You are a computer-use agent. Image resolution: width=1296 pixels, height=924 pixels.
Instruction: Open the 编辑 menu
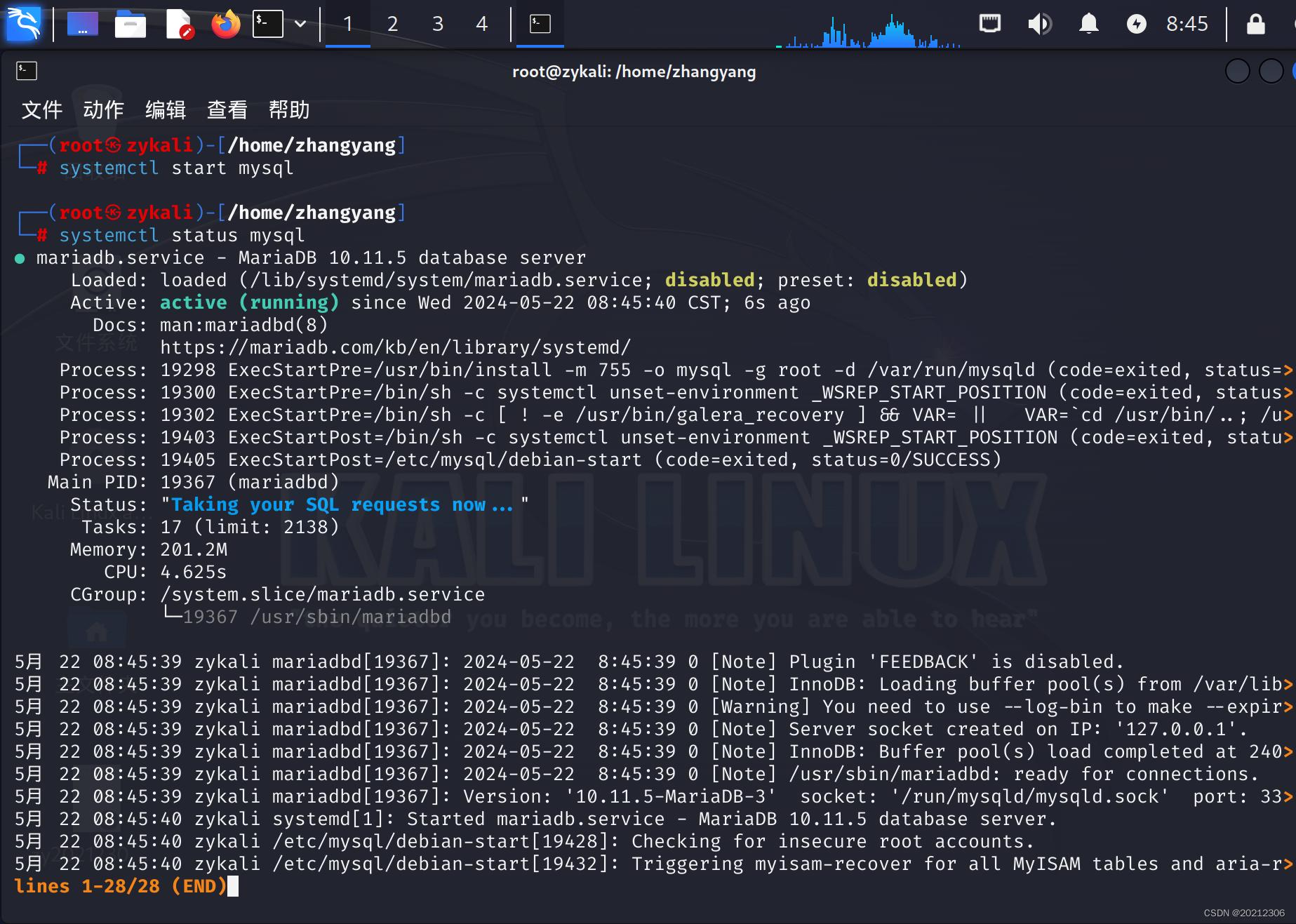pyautogui.click(x=166, y=109)
